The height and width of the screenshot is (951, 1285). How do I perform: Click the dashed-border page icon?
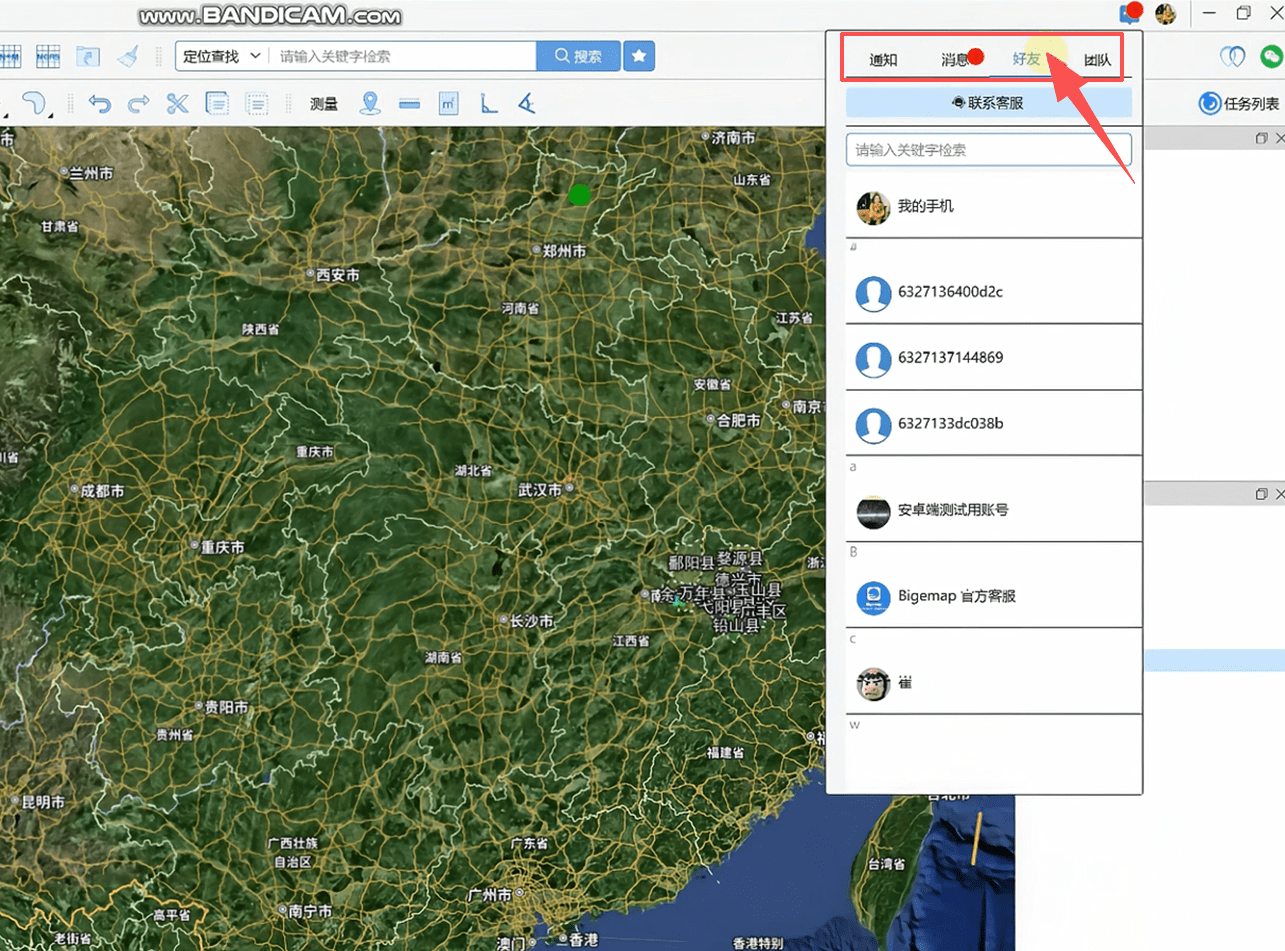pyautogui.click(x=257, y=103)
